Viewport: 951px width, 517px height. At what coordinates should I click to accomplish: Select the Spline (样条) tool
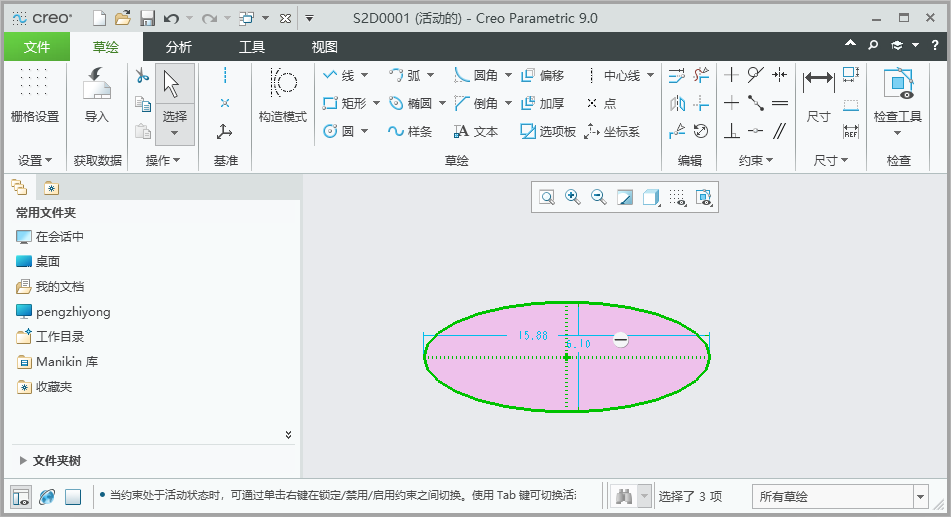pyautogui.click(x=410, y=131)
